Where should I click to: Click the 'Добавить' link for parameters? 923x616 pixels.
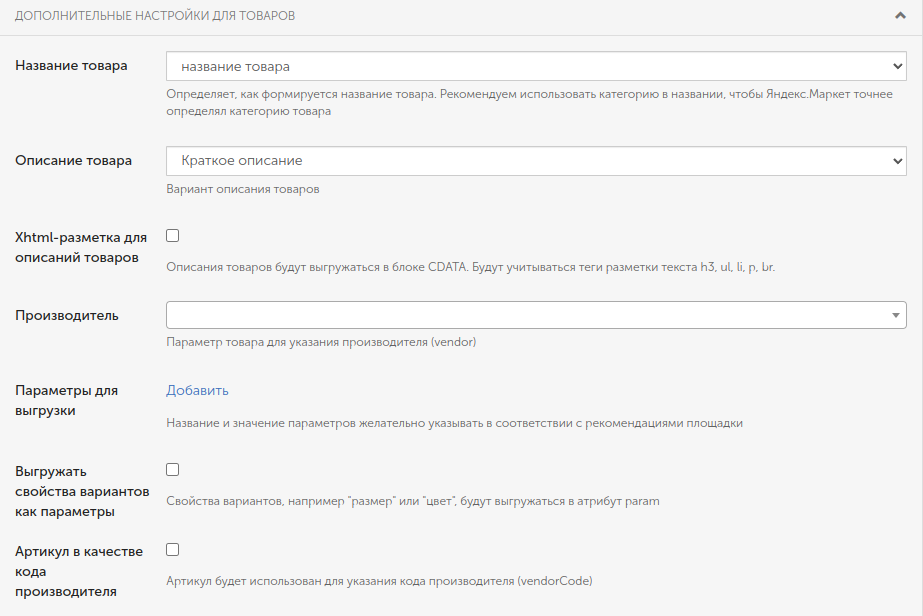pos(197,390)
